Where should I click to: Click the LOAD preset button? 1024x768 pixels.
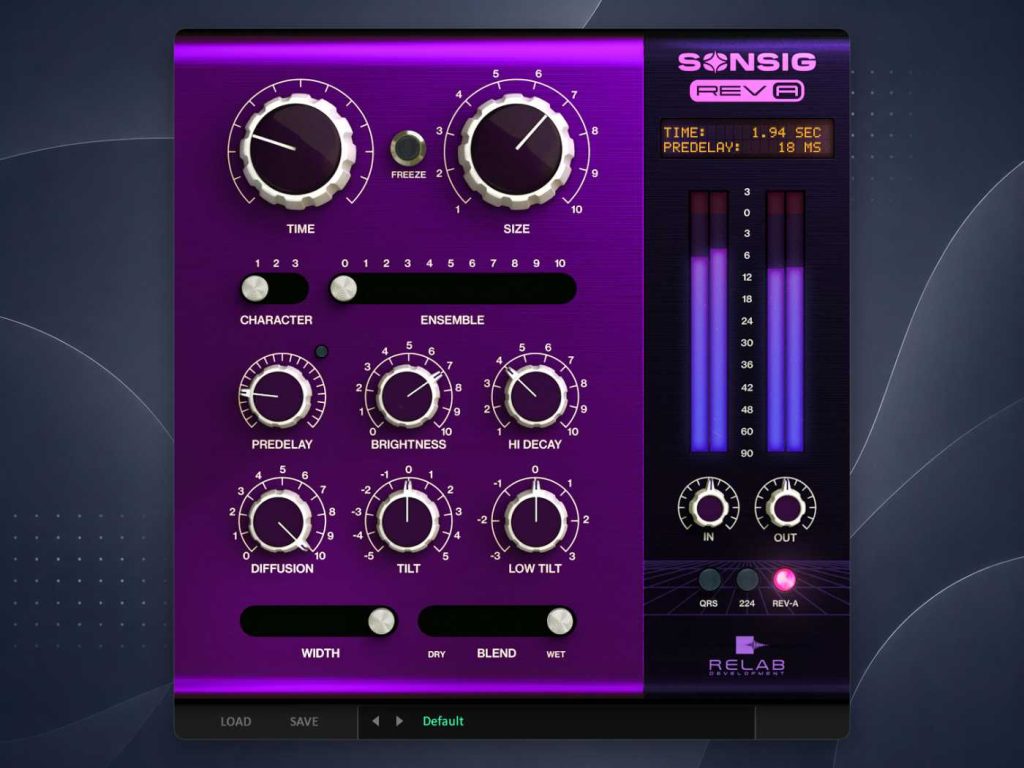[236, 722]
